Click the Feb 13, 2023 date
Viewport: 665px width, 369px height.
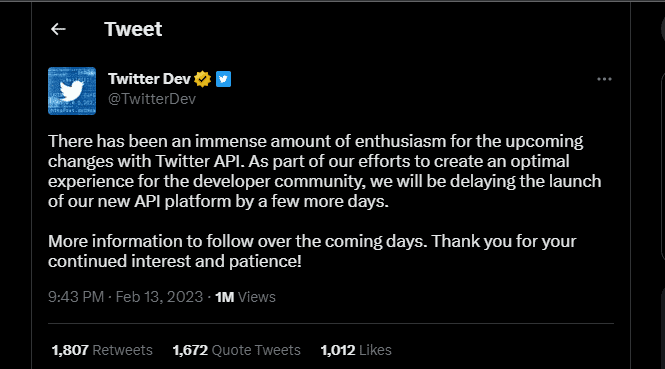coord(159,297)
